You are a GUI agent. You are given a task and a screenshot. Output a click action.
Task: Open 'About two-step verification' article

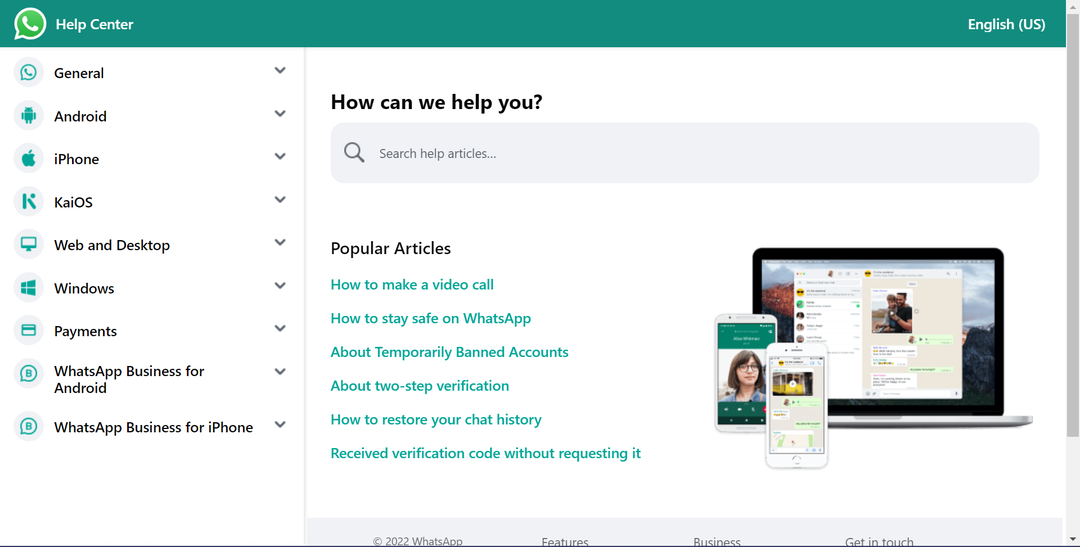(x=419, y=386)
